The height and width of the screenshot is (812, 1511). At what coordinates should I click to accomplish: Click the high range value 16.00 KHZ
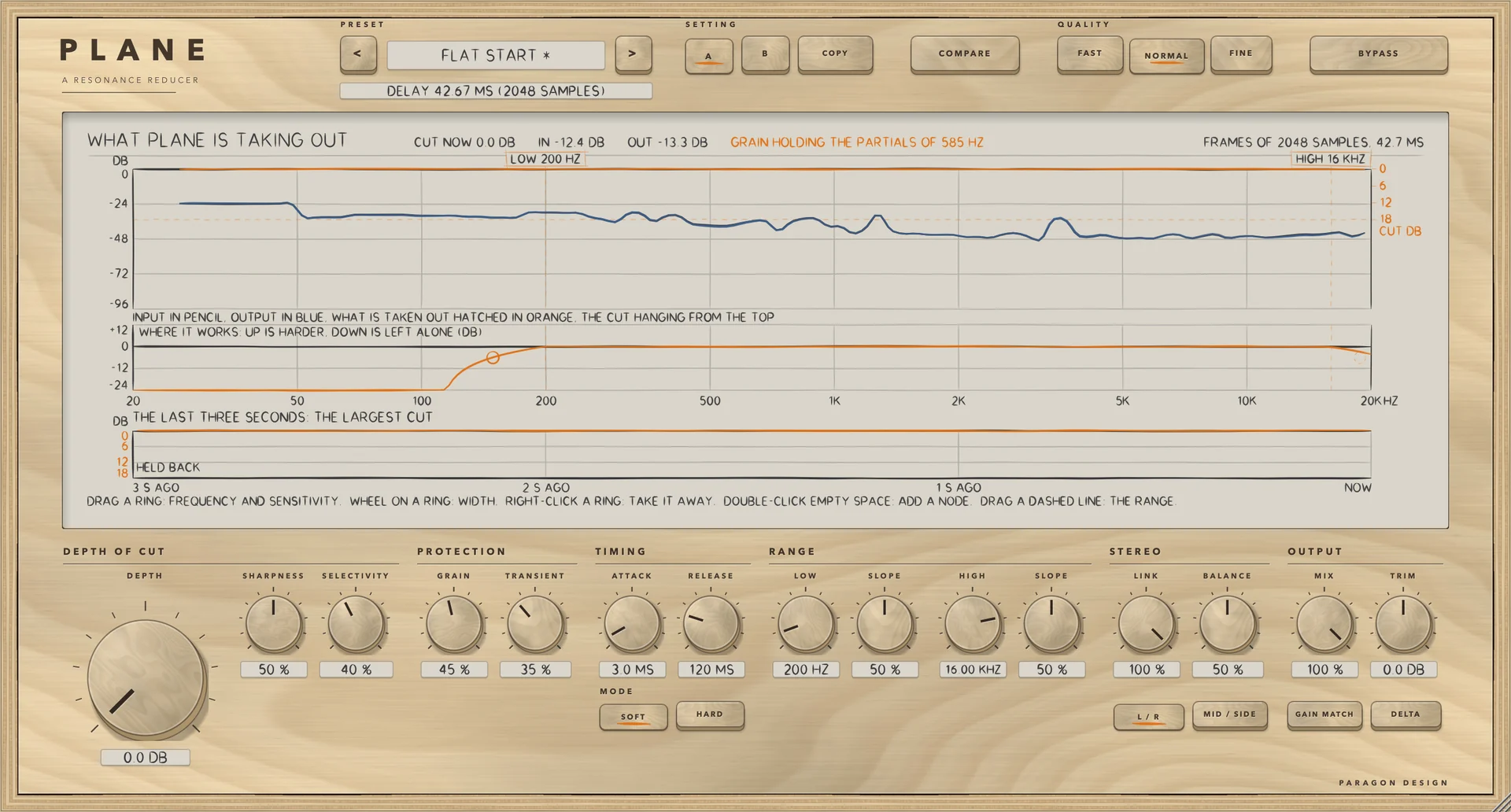[x=973, y=670]
